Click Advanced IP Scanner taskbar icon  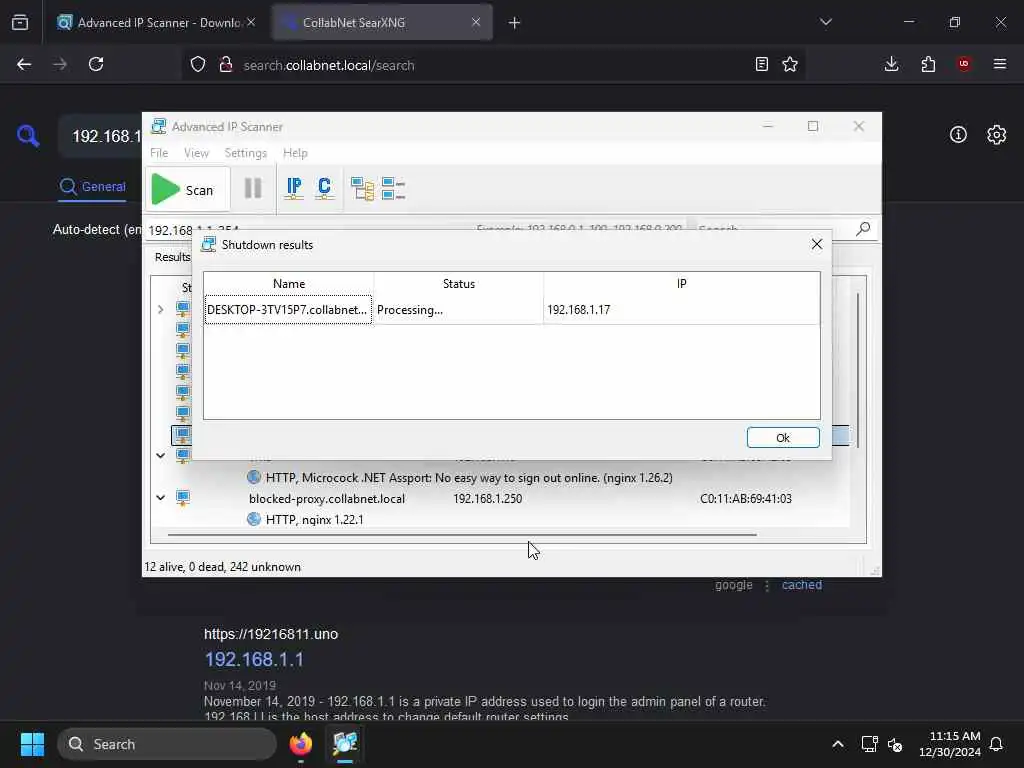345,744
